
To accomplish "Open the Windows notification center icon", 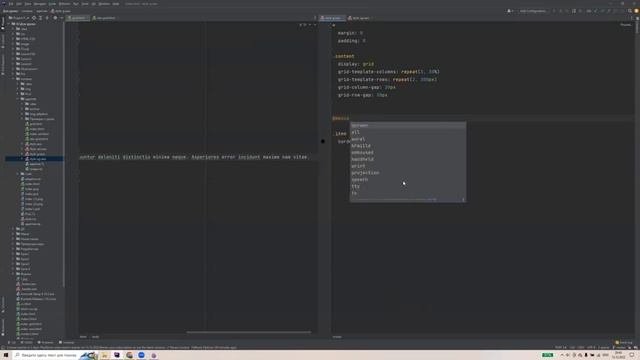I will 632,355.
